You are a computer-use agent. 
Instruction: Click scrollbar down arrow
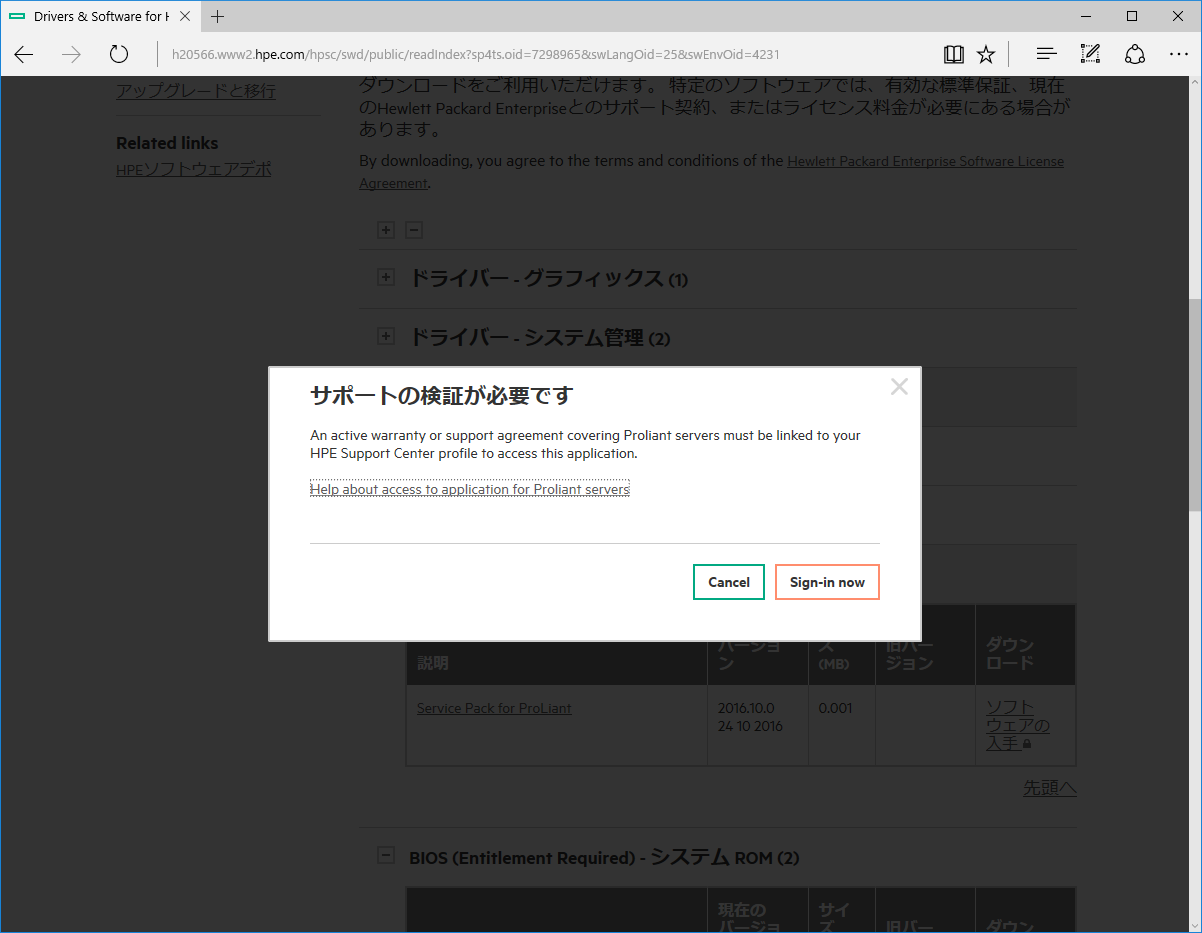pyautogui.click(x=1194, y=923)
